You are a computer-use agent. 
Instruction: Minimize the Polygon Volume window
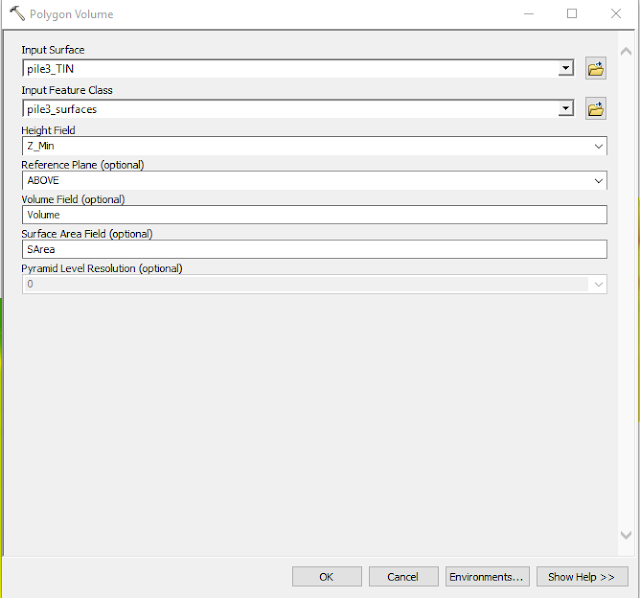[x=529, y=14]
